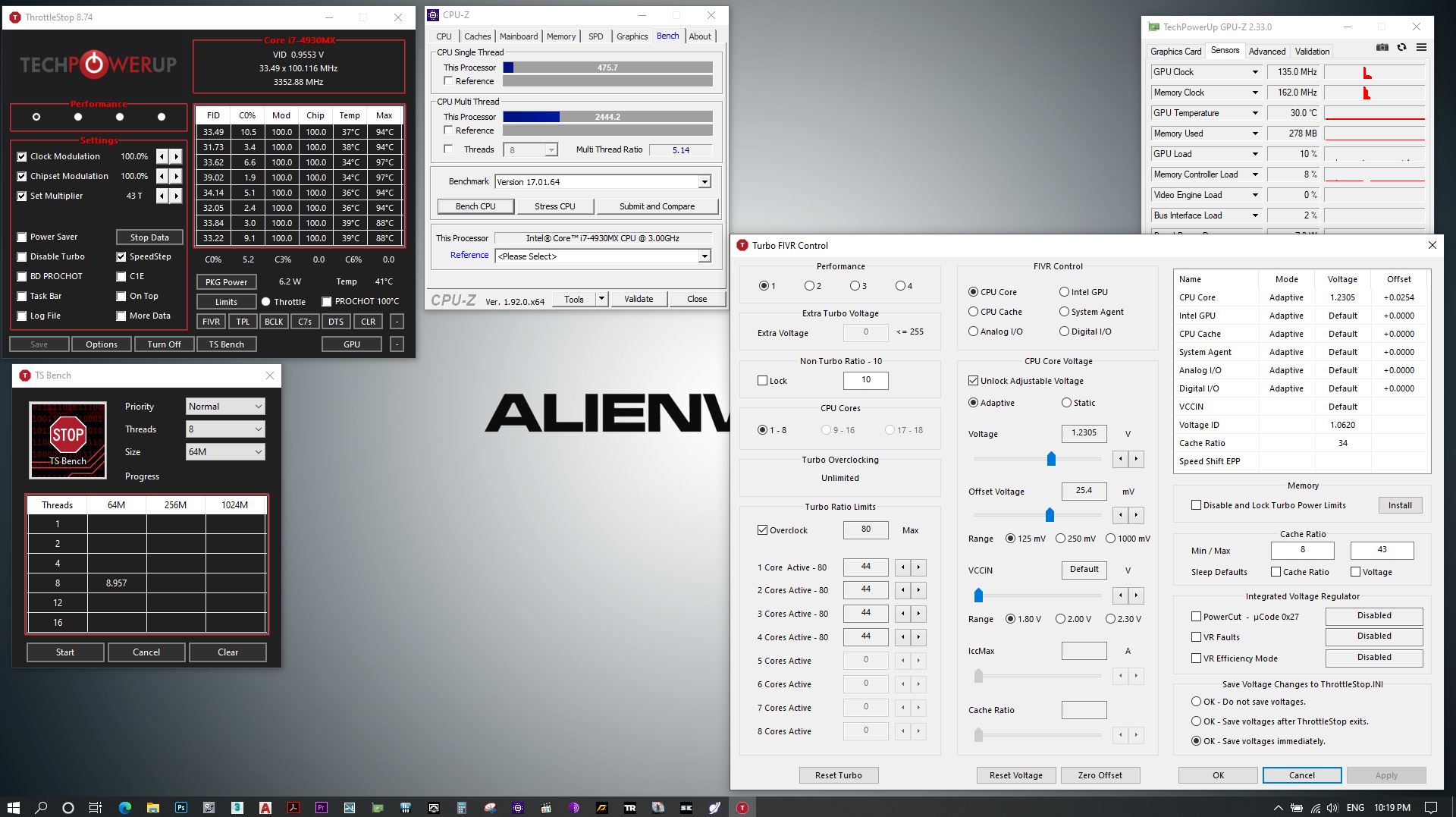Click the Reset Turbo button
The image size is (1456, 817).
(x=838, y=775)
